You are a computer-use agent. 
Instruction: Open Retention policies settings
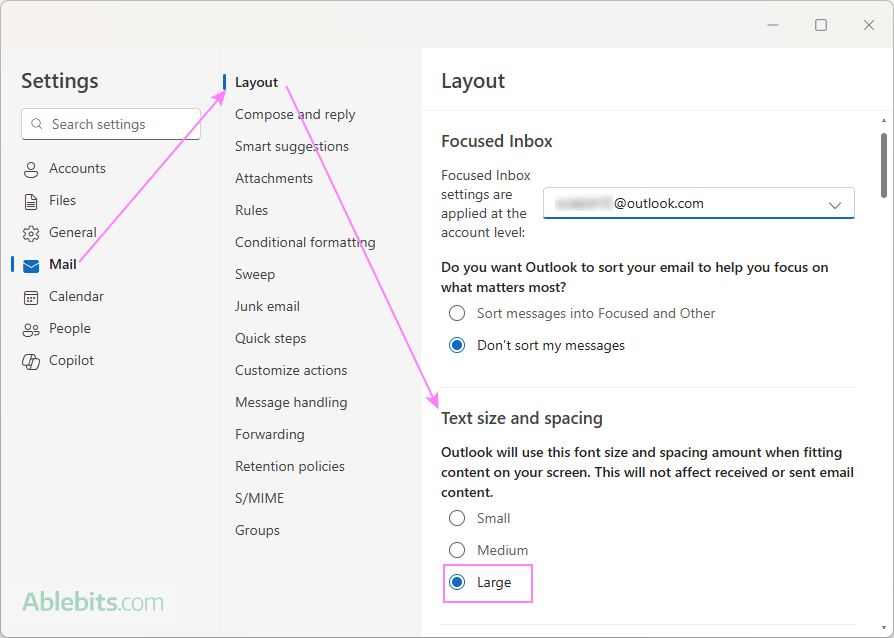pyautogui.click(x=290, y=466)
